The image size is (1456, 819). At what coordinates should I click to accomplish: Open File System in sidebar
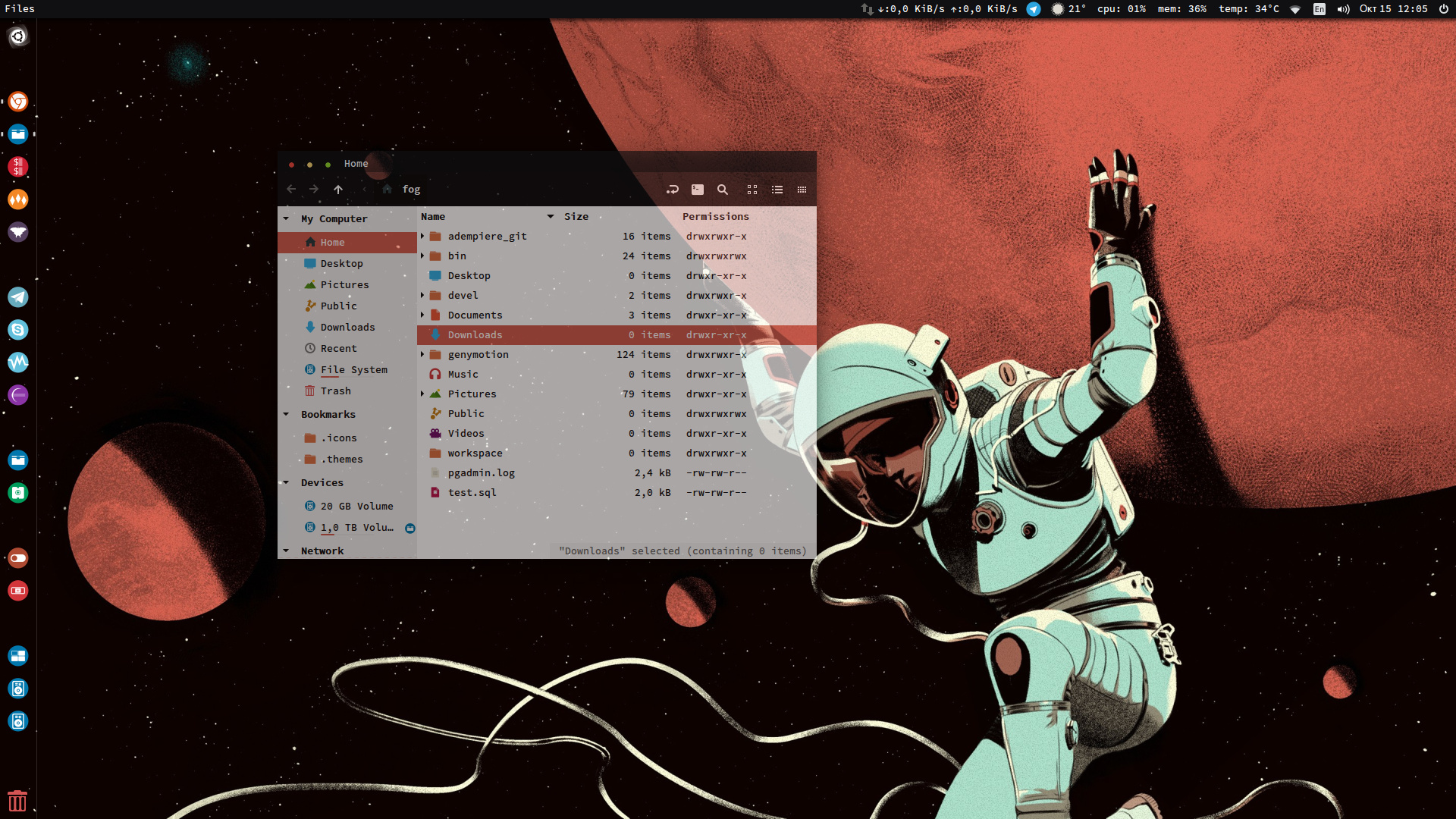pyautogui.click(x=353, y=370)
